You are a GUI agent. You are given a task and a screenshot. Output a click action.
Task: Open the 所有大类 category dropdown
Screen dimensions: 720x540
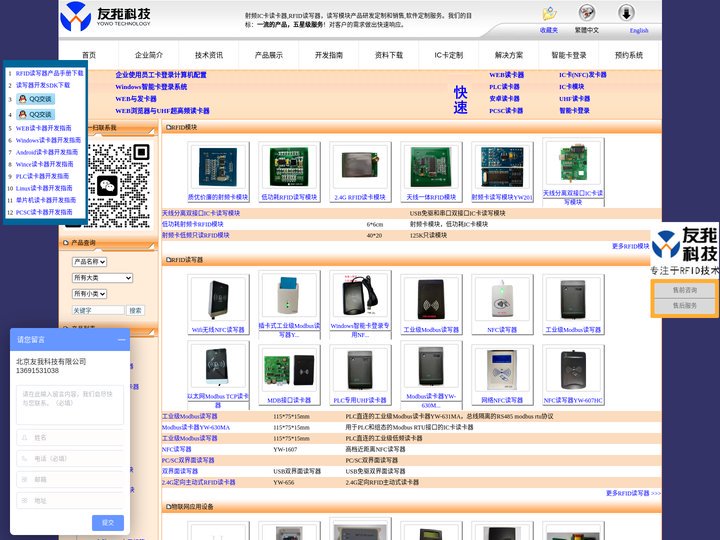[x=102, y=278]
